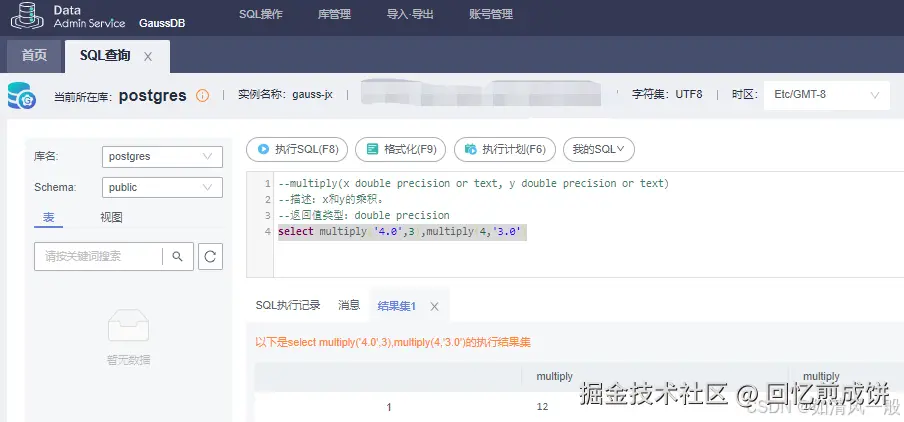Screen dimensions: 904x422
Task: Open the SQL执行记录 tab
Action: 288,306
